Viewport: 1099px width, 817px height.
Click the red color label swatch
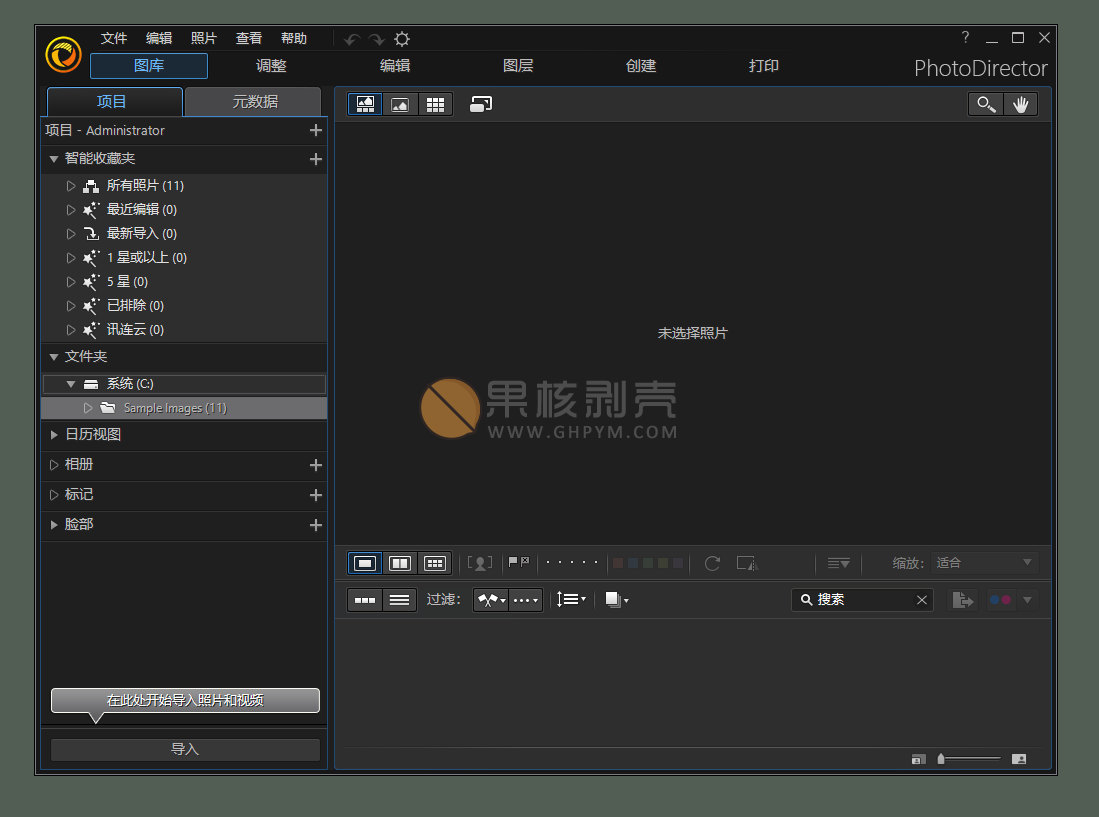click(x=618, y=563)
